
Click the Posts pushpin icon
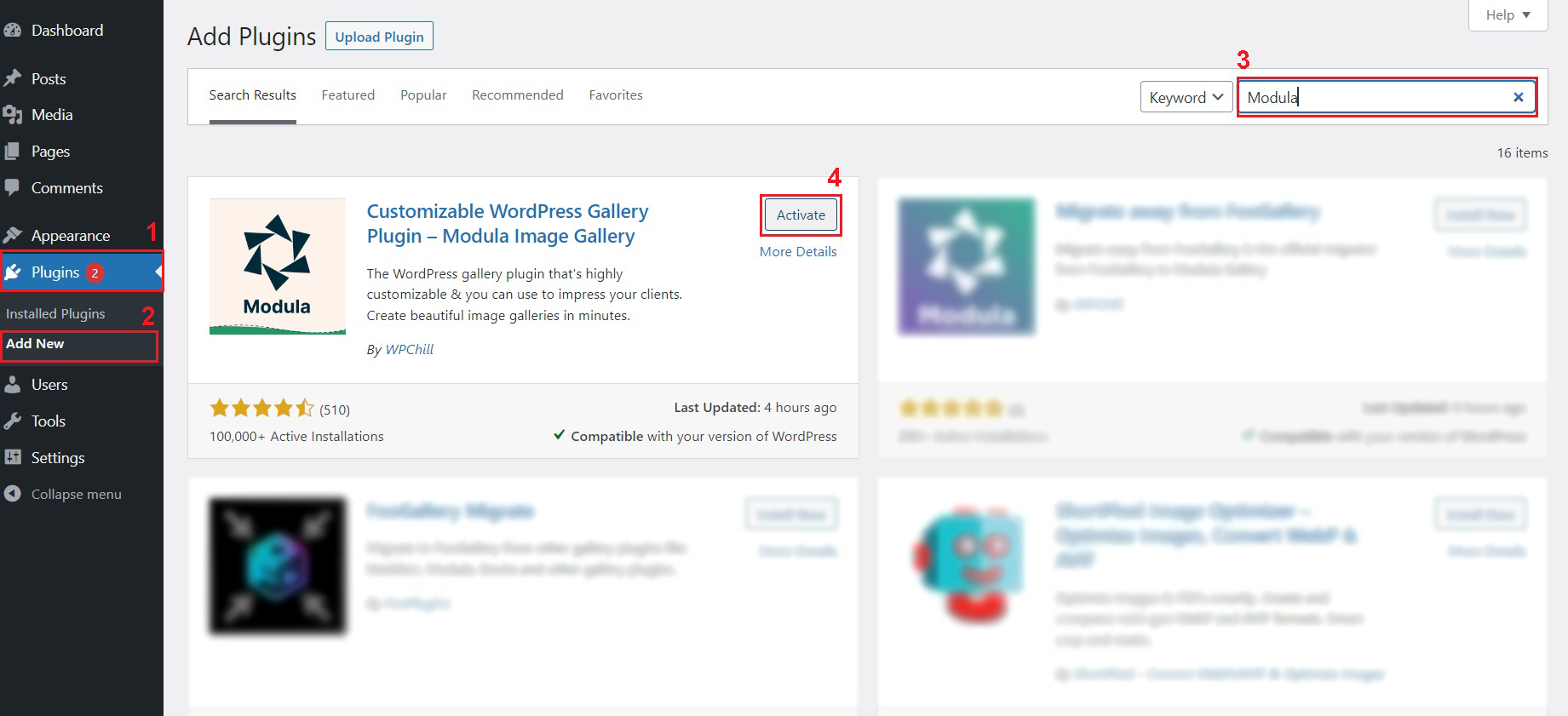pos(12,78)
